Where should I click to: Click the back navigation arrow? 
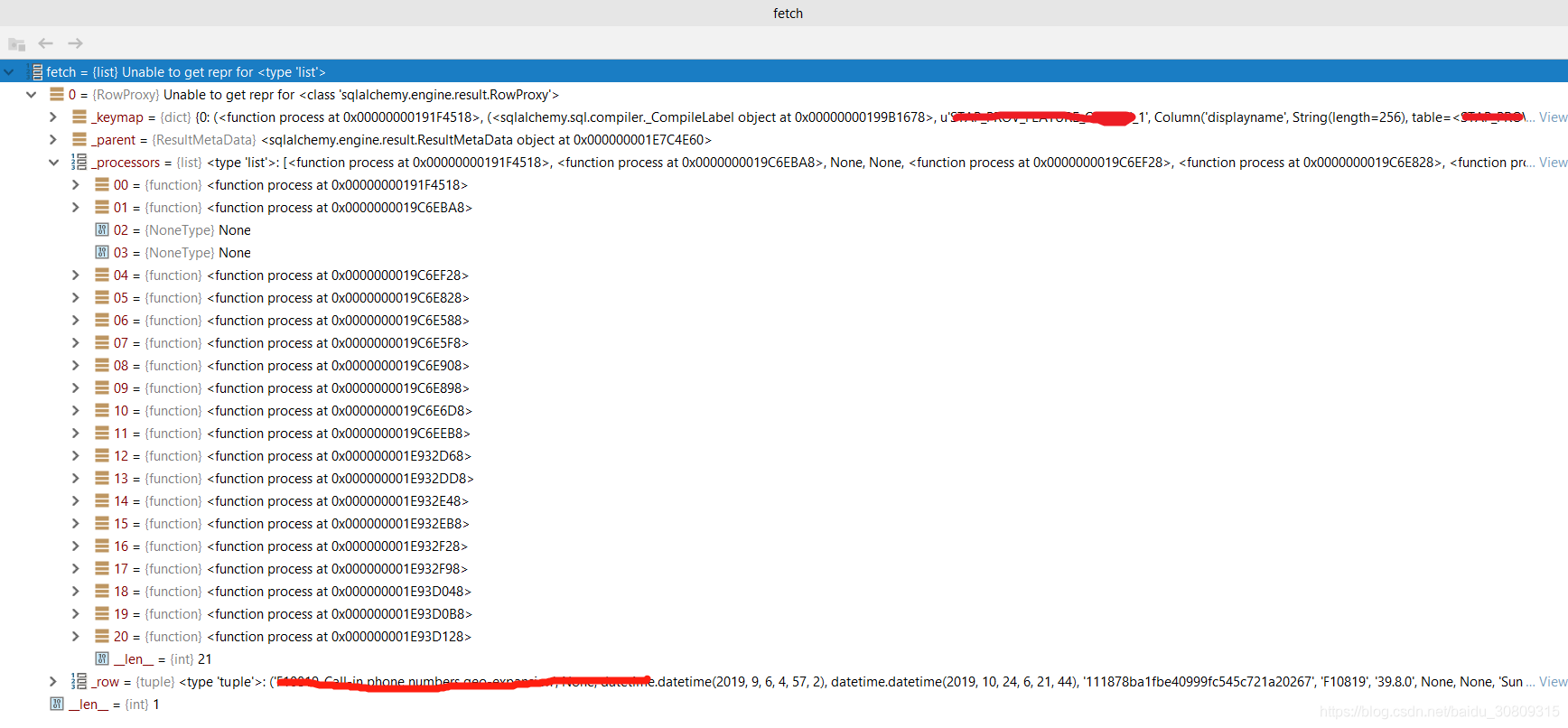click(46, 43)
